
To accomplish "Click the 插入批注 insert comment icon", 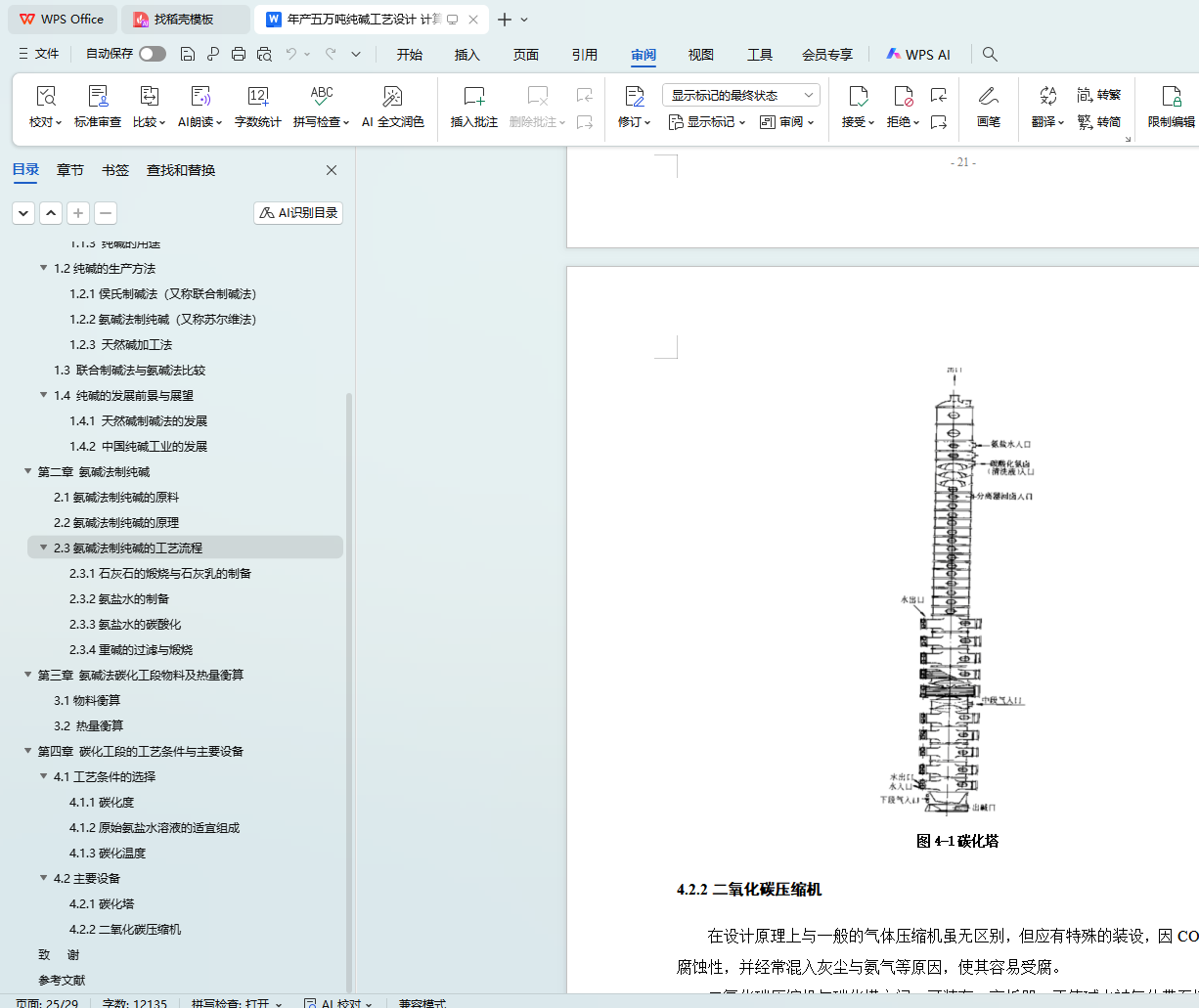I will (x=473, y=97).
